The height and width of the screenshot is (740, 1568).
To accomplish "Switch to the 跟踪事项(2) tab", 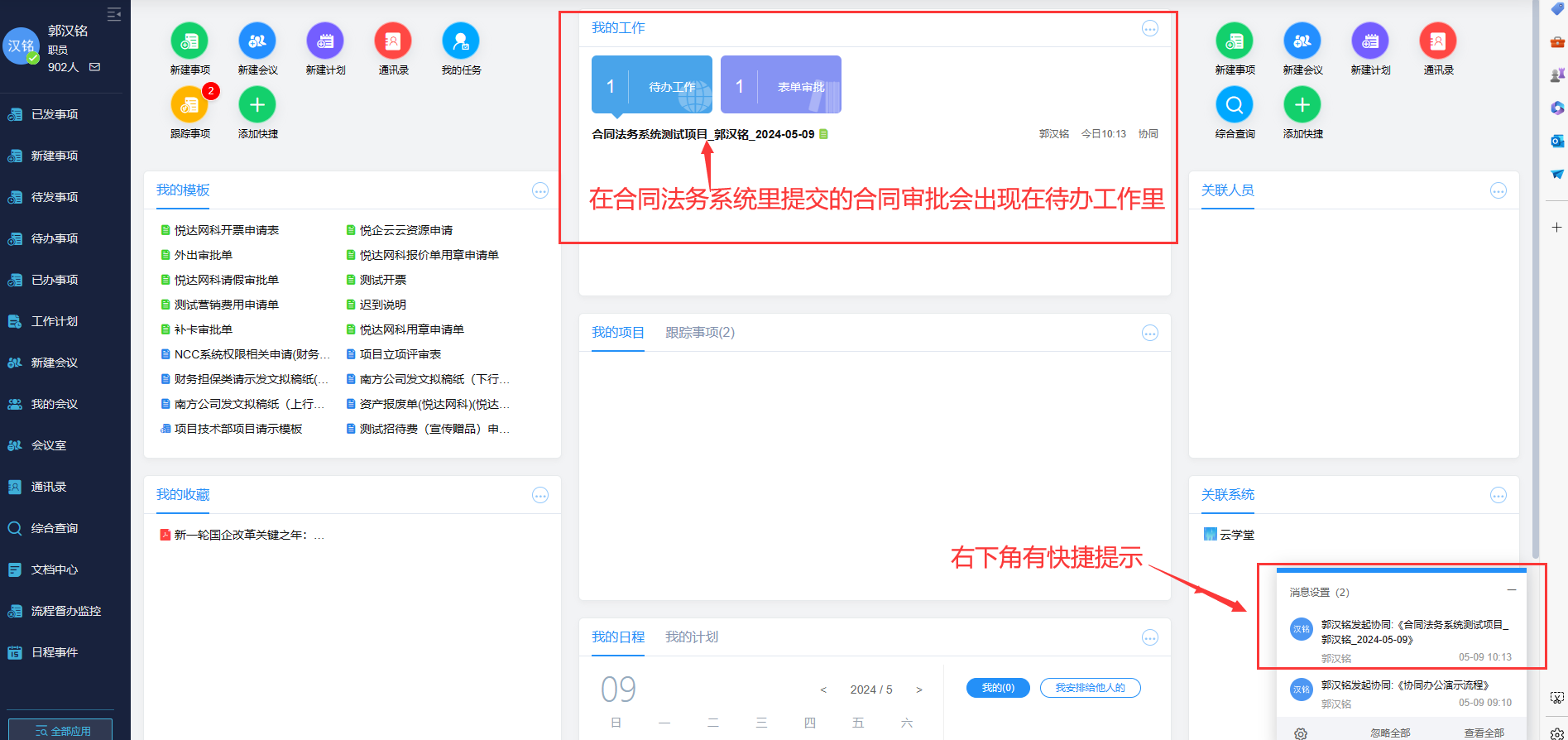I will (x=700, y=333).
